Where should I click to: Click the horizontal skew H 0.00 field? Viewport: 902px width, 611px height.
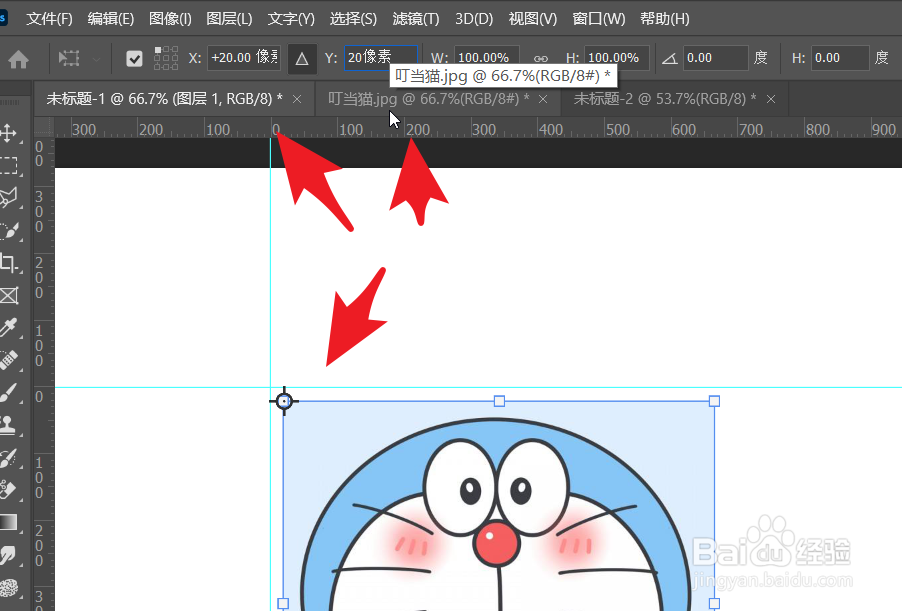(x=840, y=58)
